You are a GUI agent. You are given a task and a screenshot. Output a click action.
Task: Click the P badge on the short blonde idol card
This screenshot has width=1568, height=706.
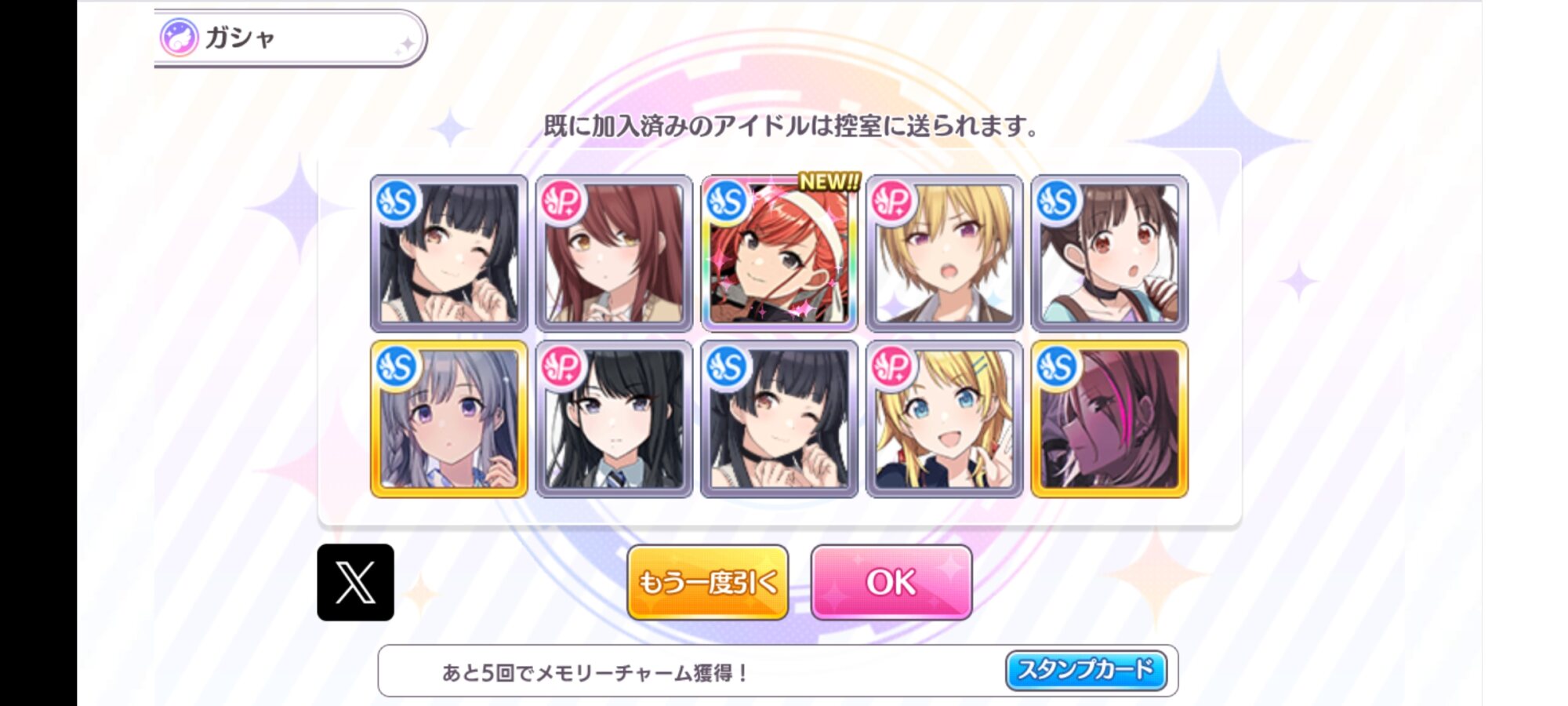pyautogui.click(x=892, y=202)
